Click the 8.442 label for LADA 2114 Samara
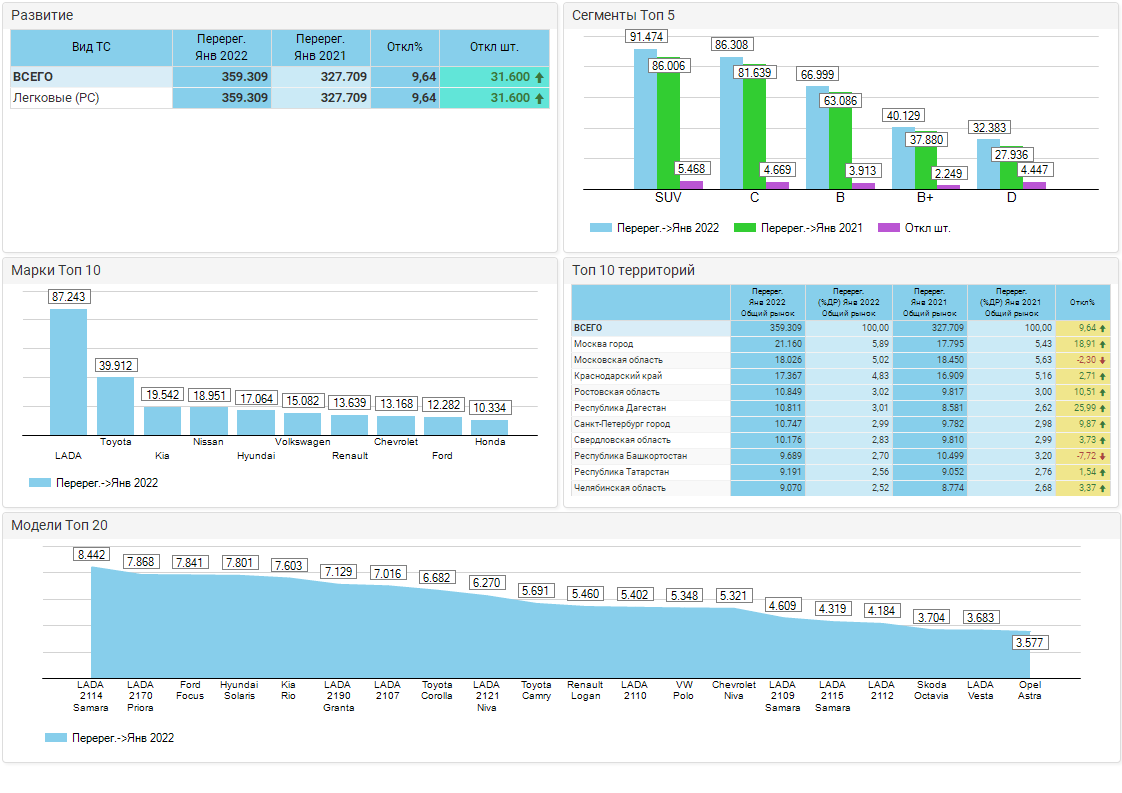1122x793 pixels. (92, 555)
